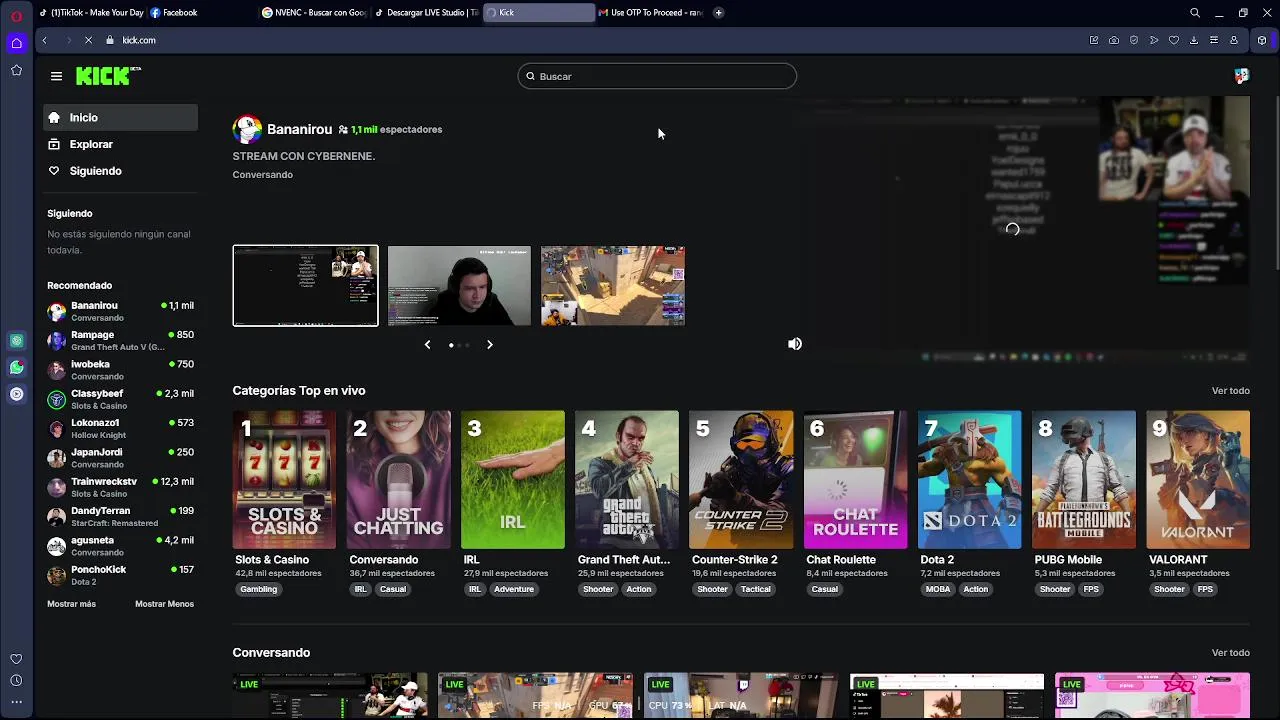Switch to the TikTok Make Your Day tab
This screenshot has height=720, width=1280.
coord(90,13)
